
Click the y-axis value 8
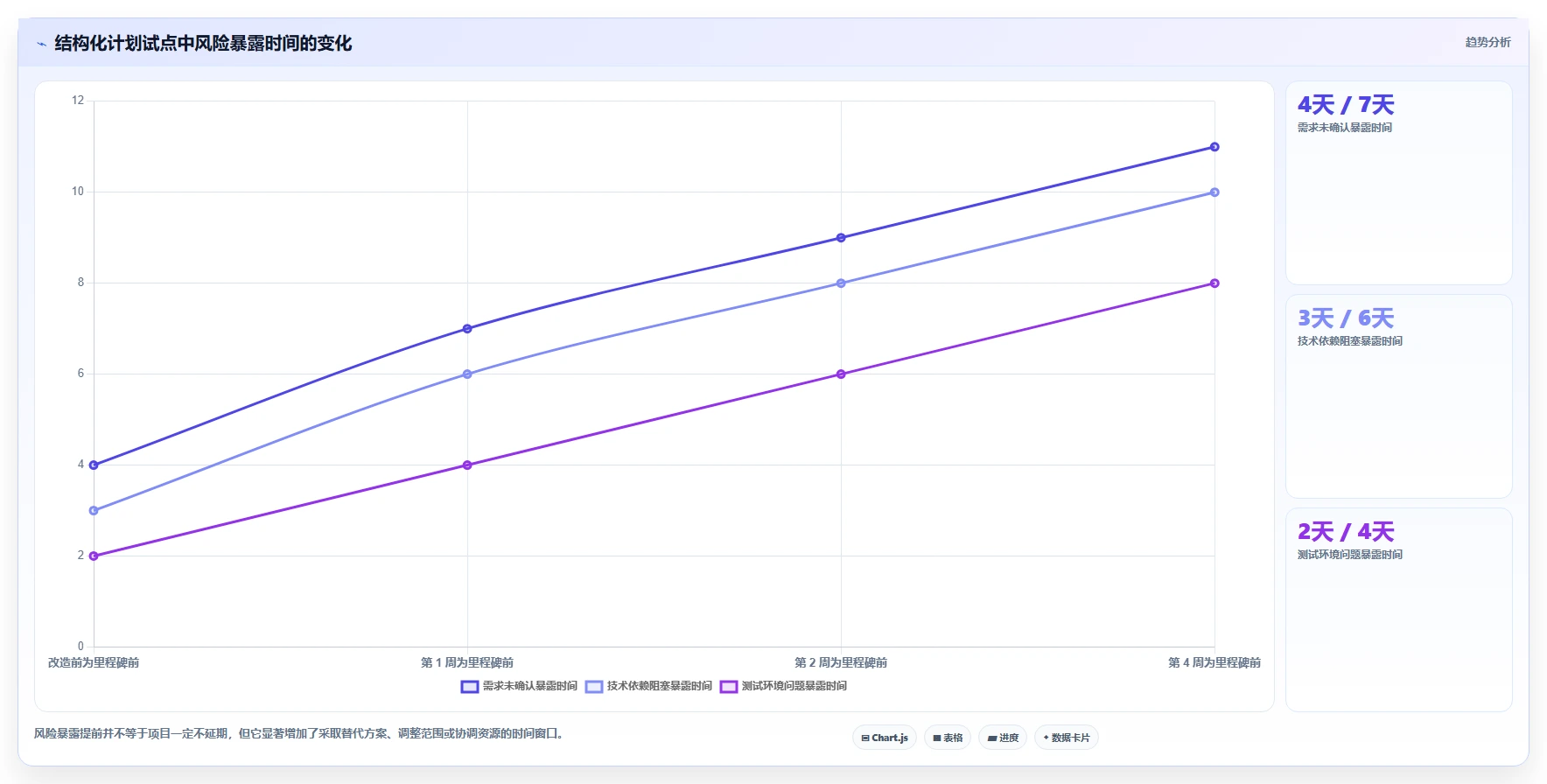click(x=80, y=283)
